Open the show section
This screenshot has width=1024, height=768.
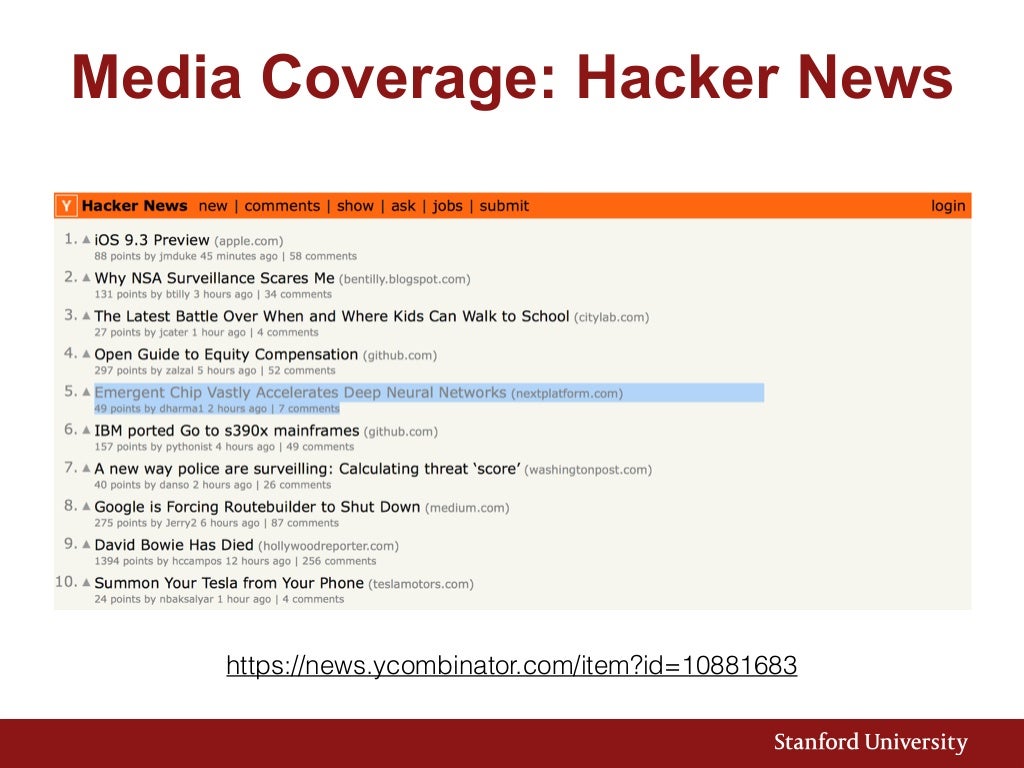pyautogui.click(x=355, y=206)
